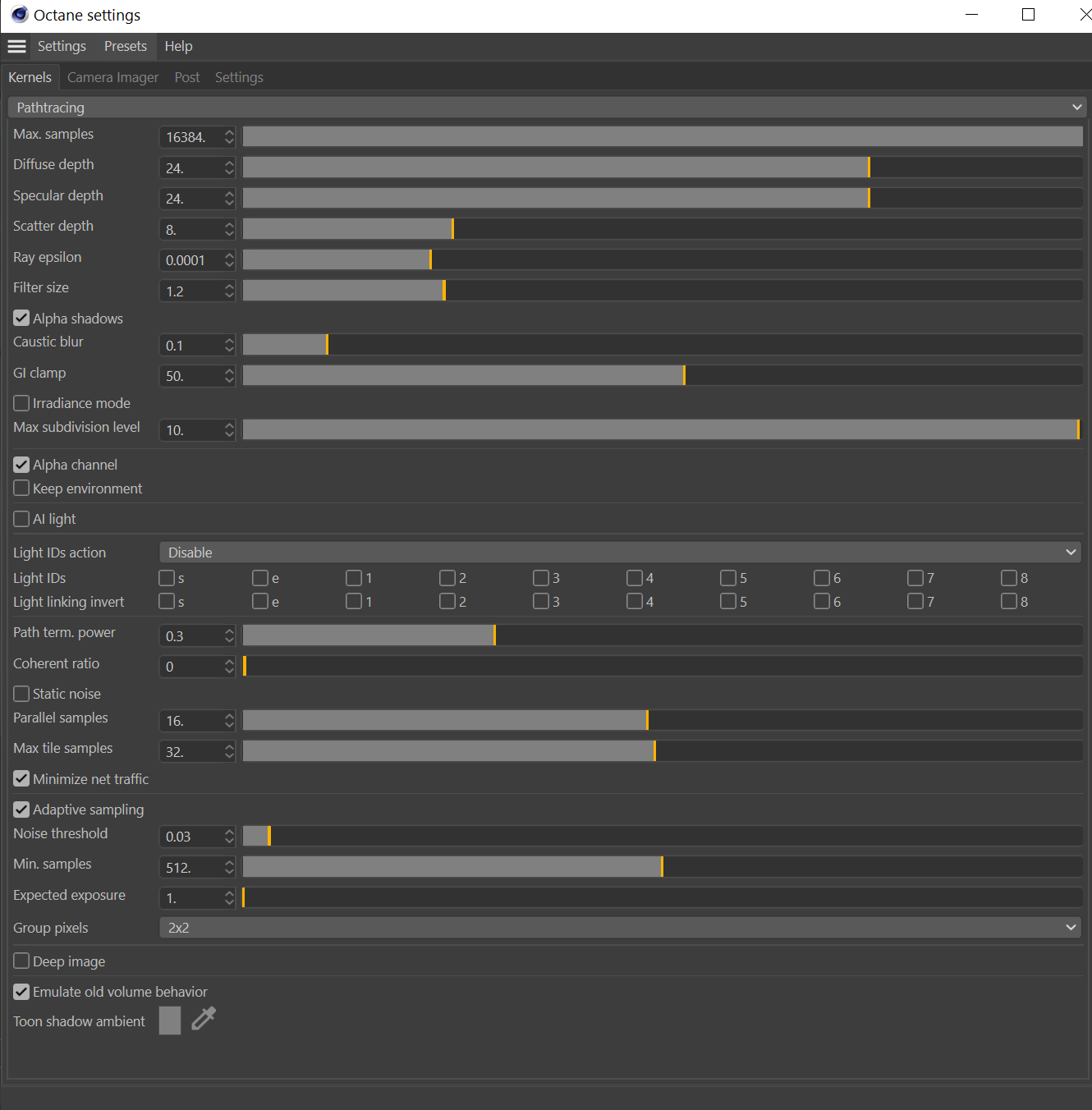Click the Filter size slider
This screenshot has width=1092, height=1110.
pyautogui.click(x=663, y=291)
